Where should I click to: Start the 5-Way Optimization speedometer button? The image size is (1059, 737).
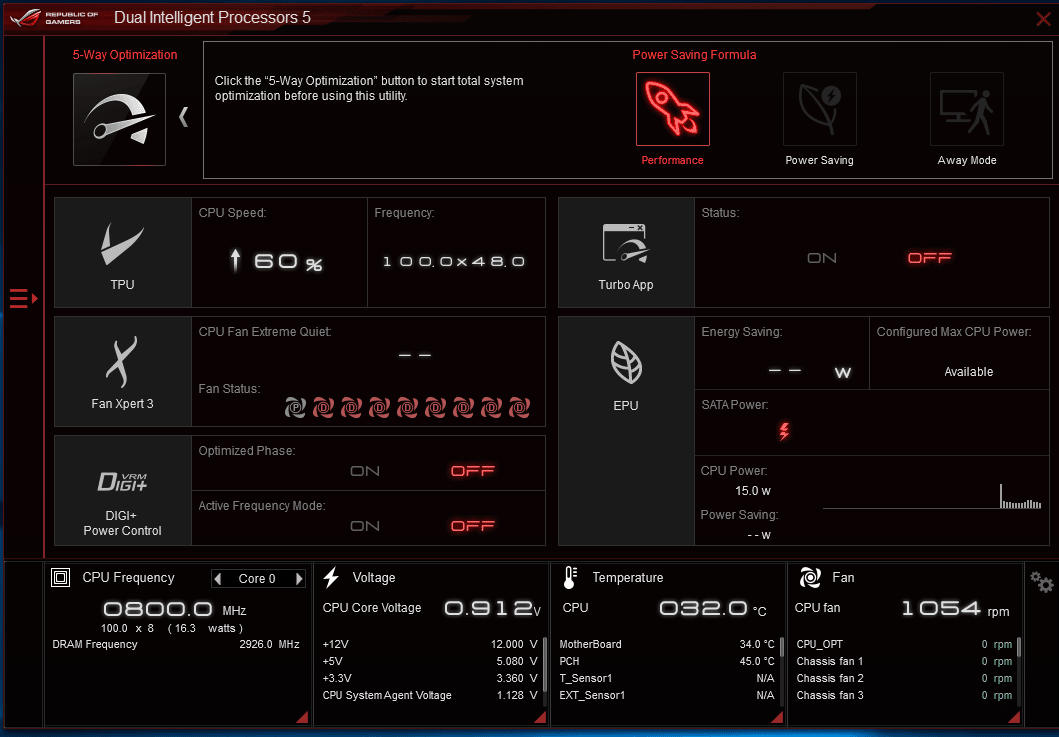pos(120,120)
